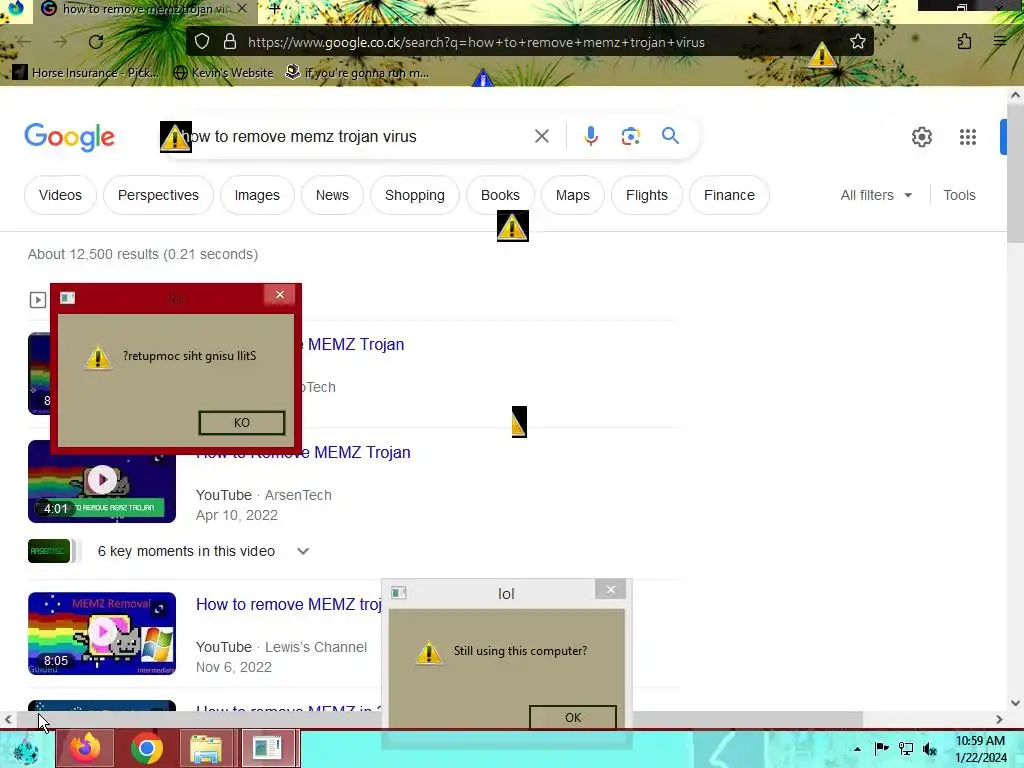Open Chrome from the taskbar

pyautogui.click(x=146, y=748)
